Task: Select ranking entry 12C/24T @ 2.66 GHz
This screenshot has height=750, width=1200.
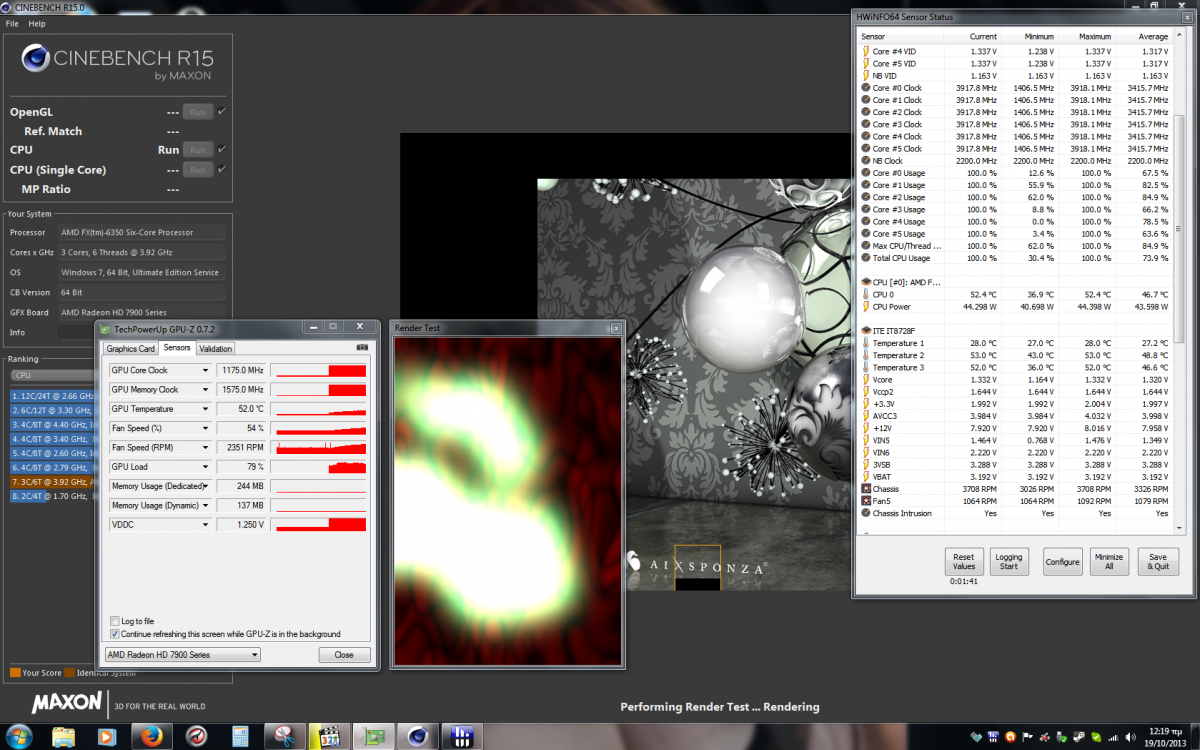Action: click(x=52, y=396)
